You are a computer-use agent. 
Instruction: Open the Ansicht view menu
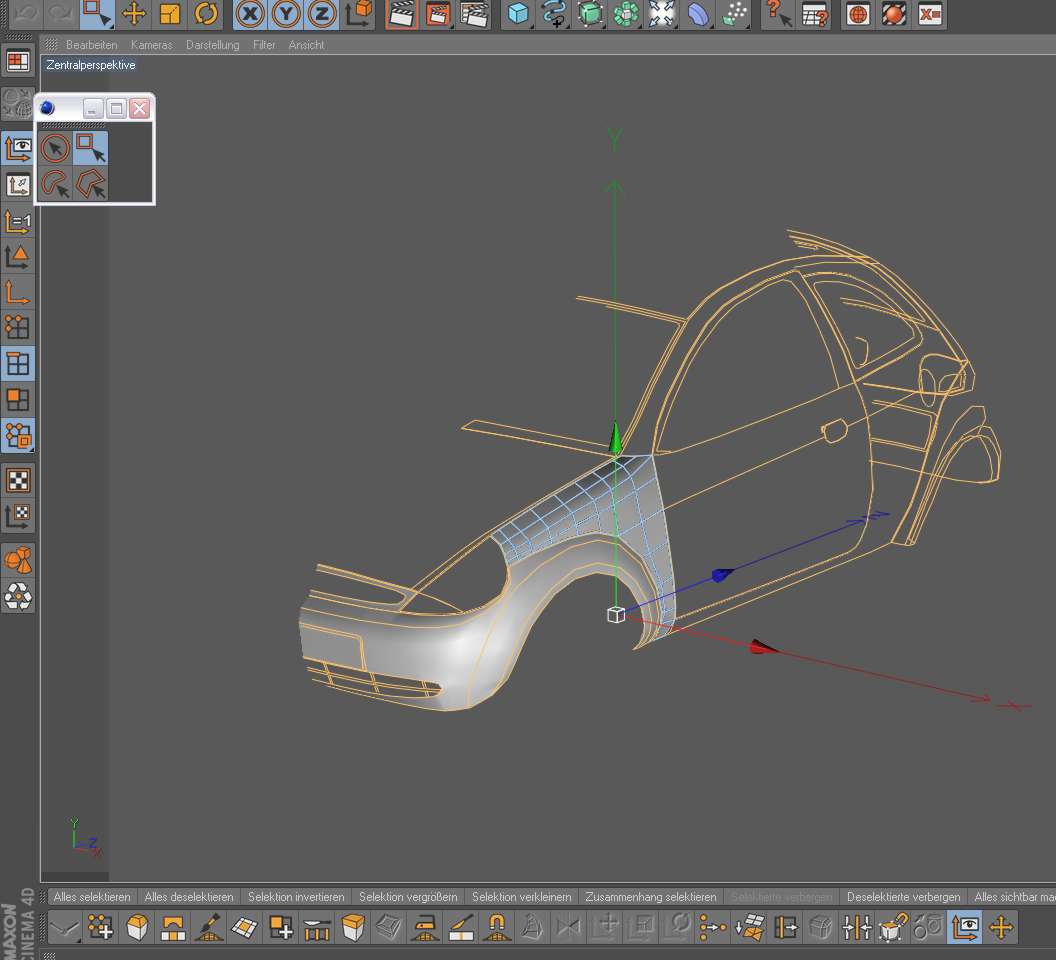306,45
